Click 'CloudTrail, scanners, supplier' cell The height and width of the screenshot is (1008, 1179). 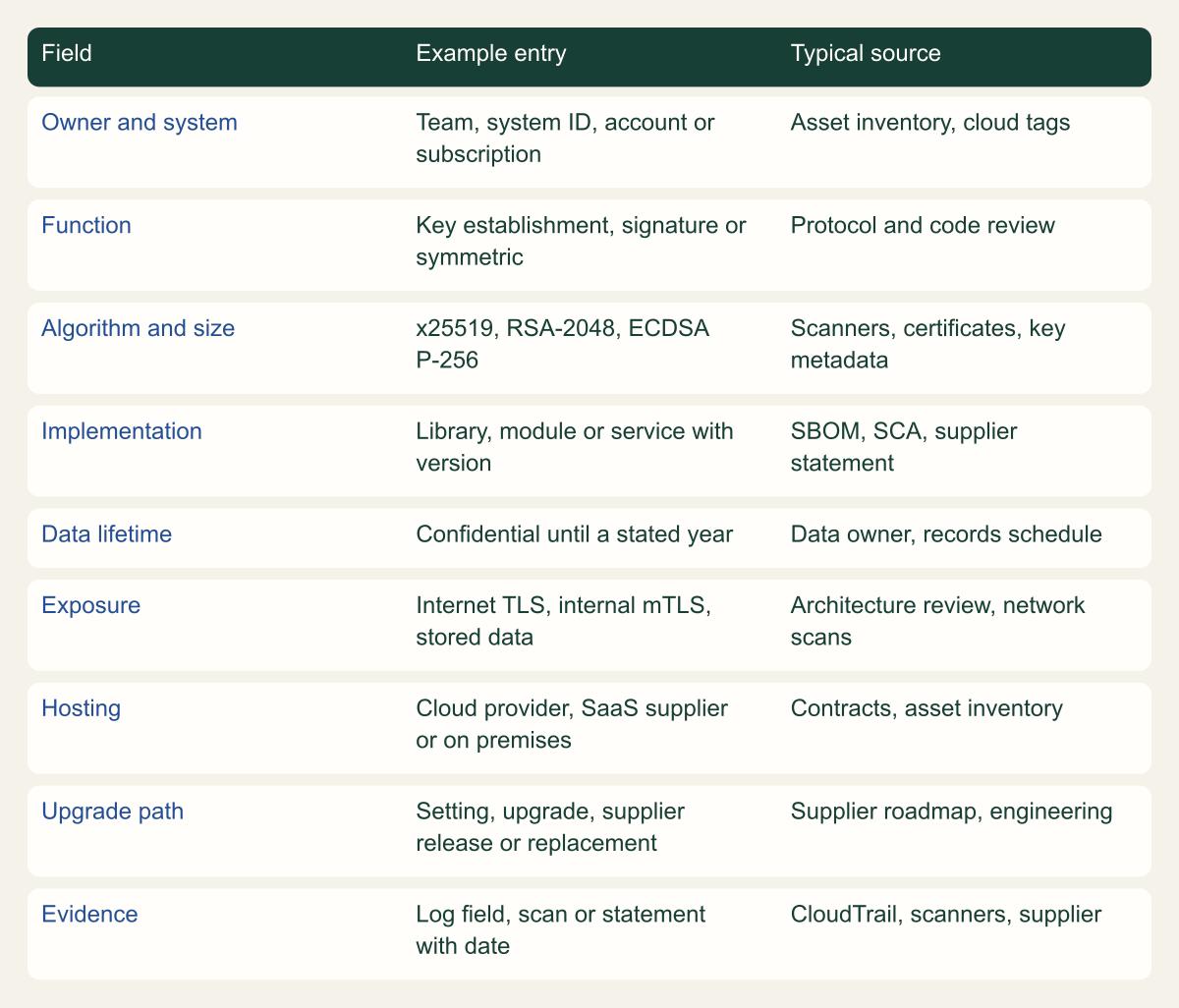click(964, 933)
